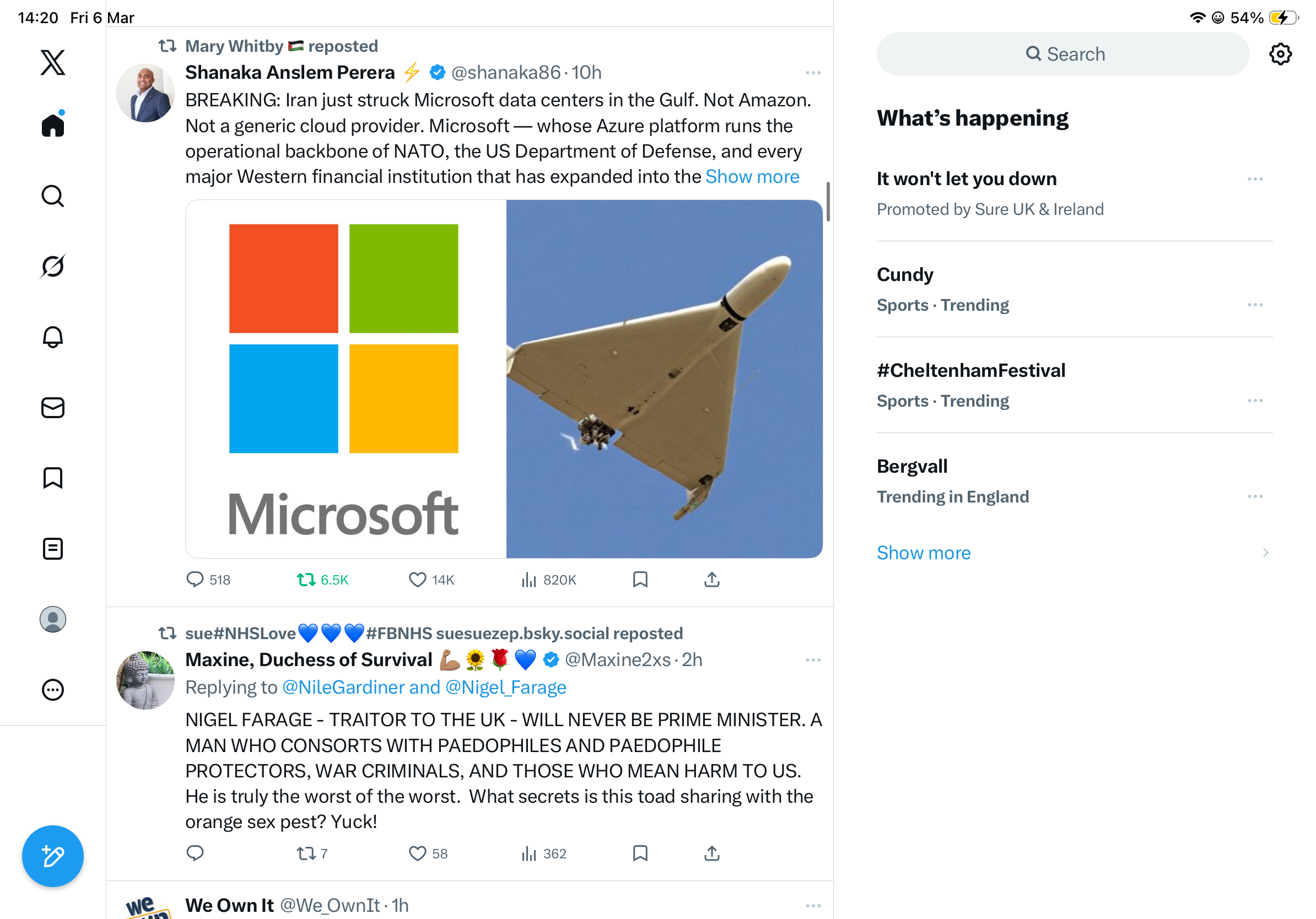Click Show more on Microsoft tweet text
This screenshot has height=919, width=1316.
752,176
